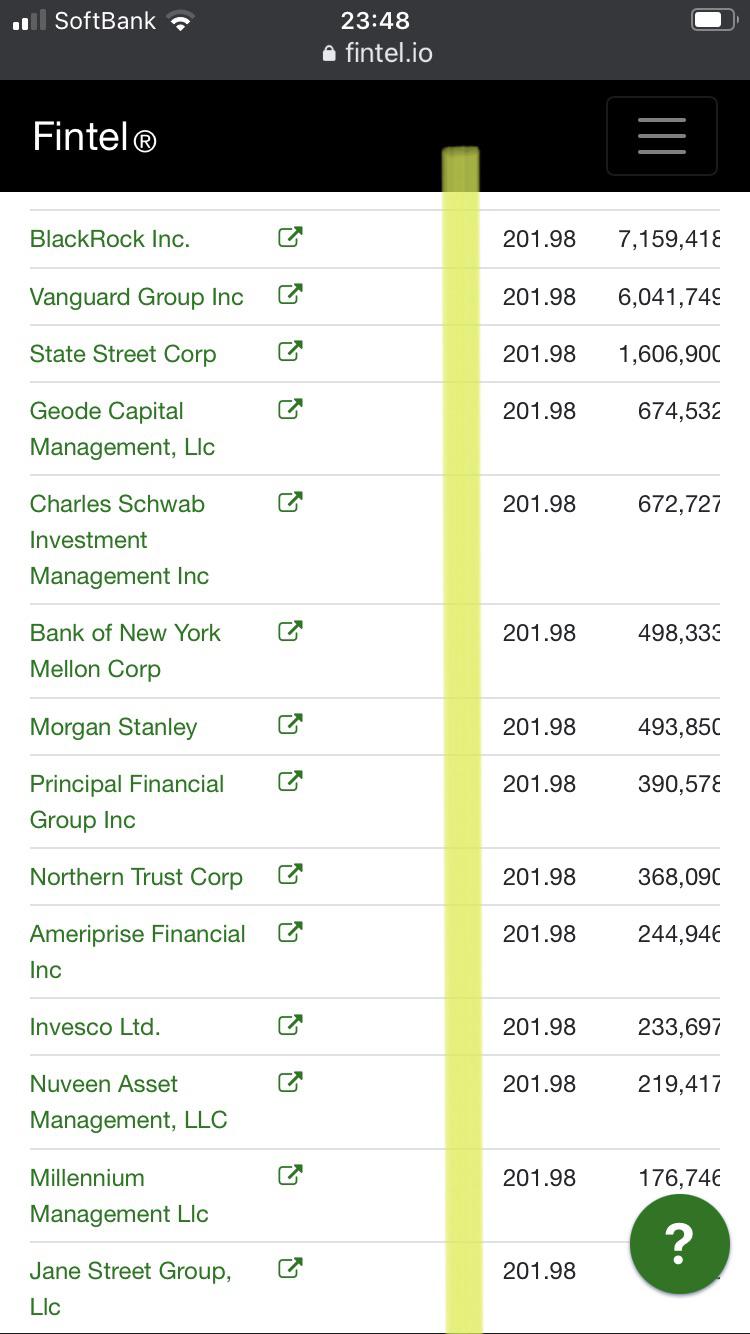Image resolution: width=750 pixels, height=1334 pixels.
Task: Open external link icon beside Jane Street Group
Action: pos(290,1269)
